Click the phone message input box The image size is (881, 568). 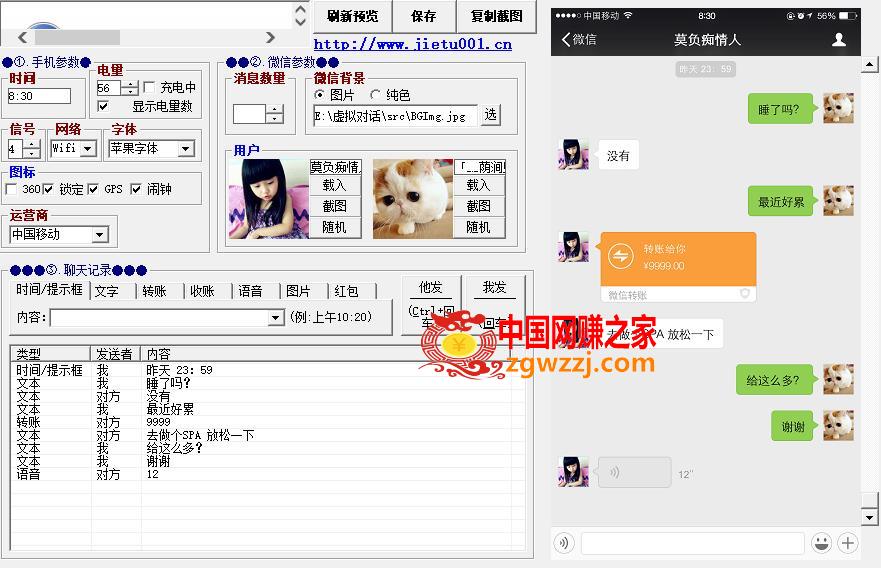pyautogui.click(x=692, y=543)
